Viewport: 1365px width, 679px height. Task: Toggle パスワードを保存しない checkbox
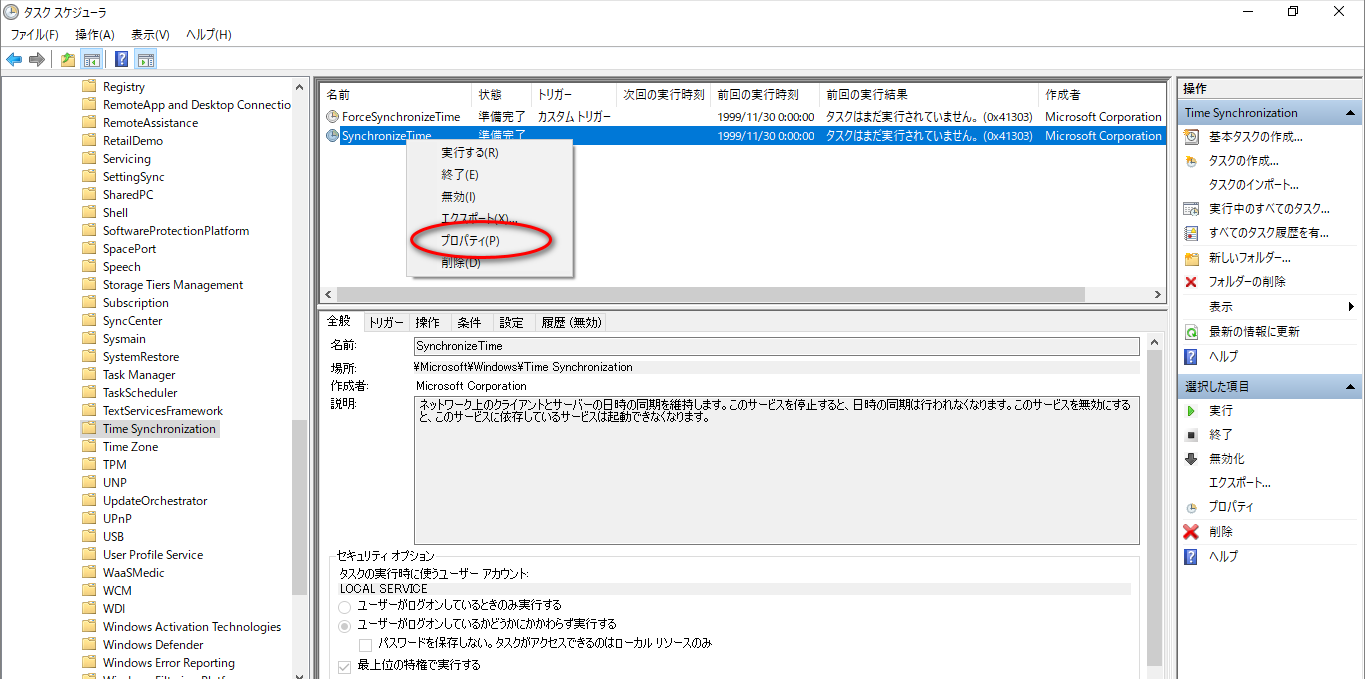point(366,644)
